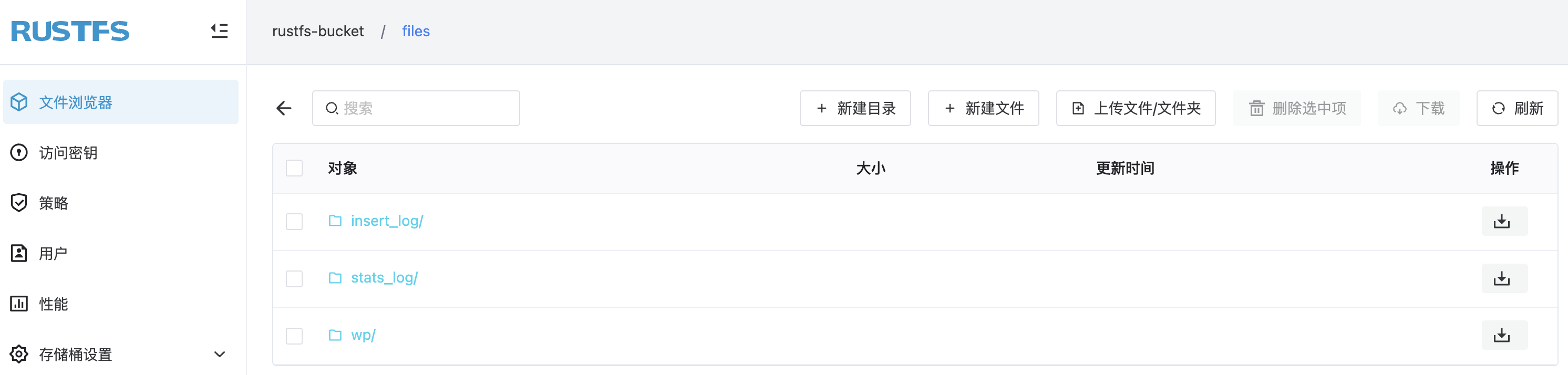The height and width of the screenshot is (375, 1568).
Task: Check the checkbox next to stats_log/
Action: click(294, 278)
